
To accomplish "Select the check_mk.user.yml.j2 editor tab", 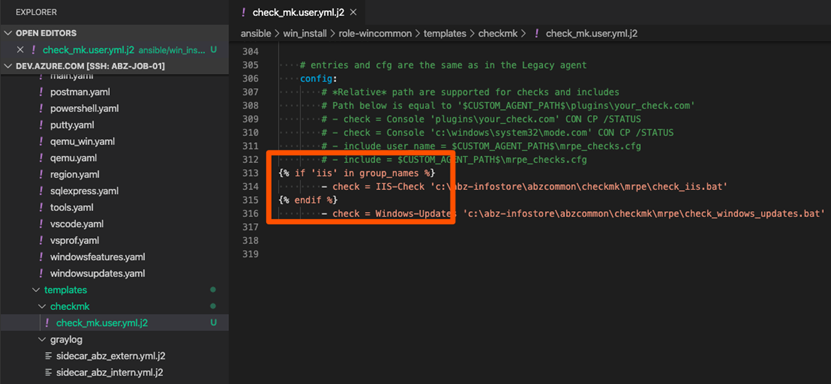I will pyautogui.click(x=299, y=12).
